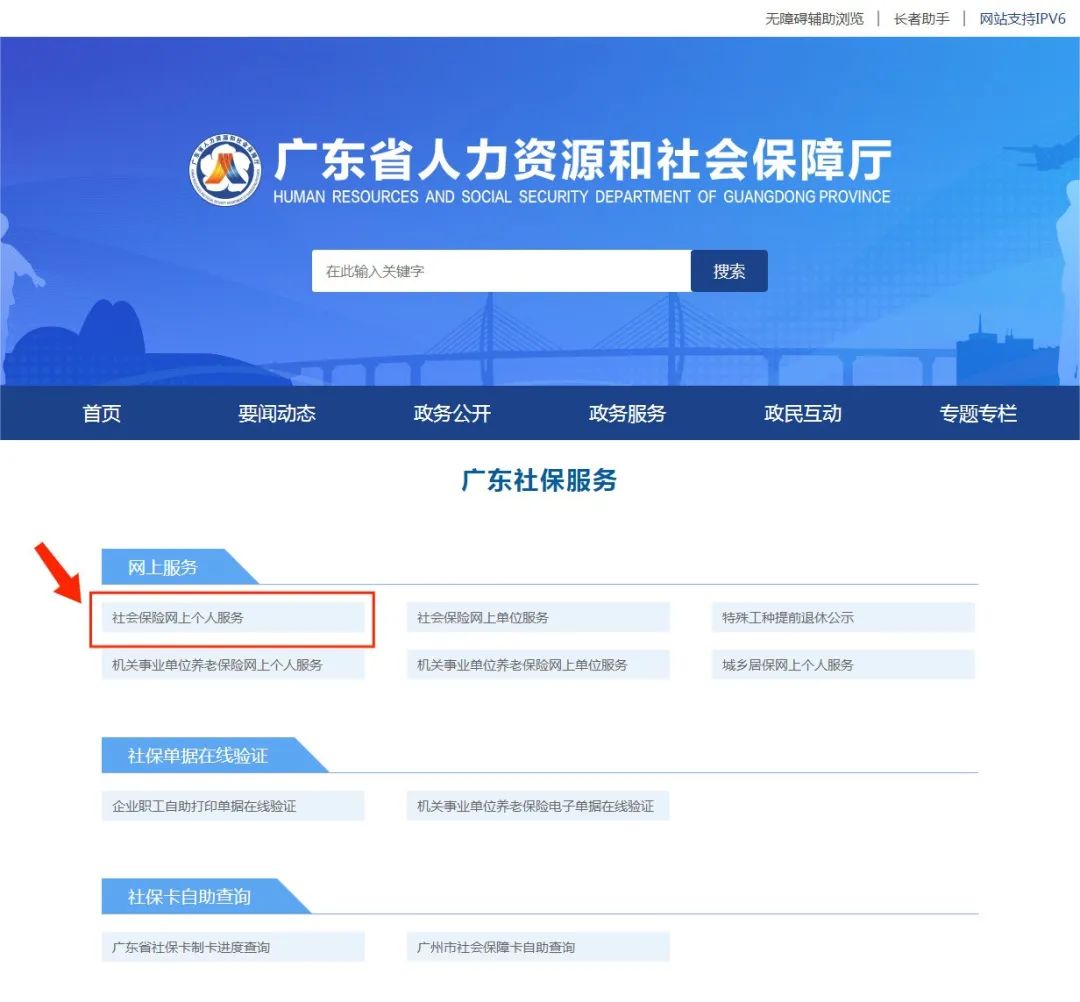Click the 搜索 search button

pyautogui.click(x=729, y=270)
